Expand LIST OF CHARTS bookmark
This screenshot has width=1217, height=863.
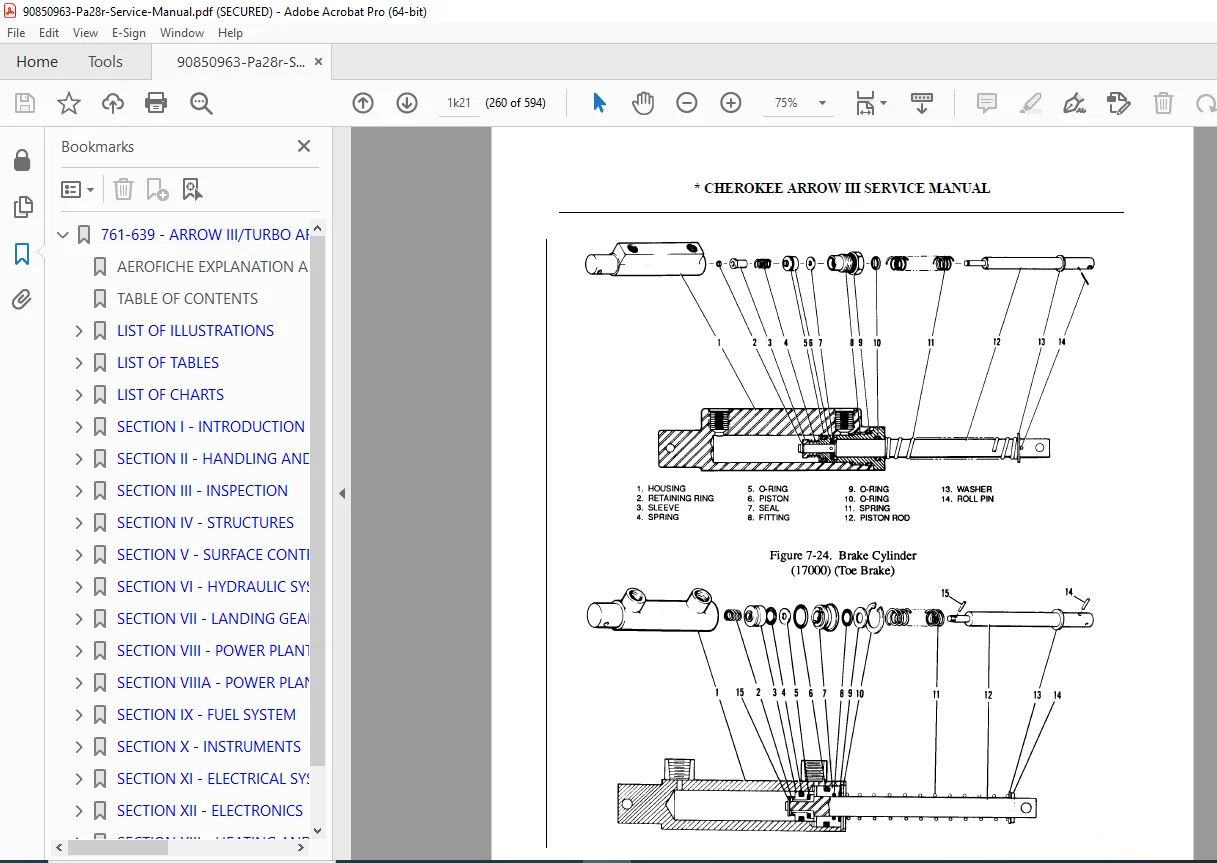80,395
